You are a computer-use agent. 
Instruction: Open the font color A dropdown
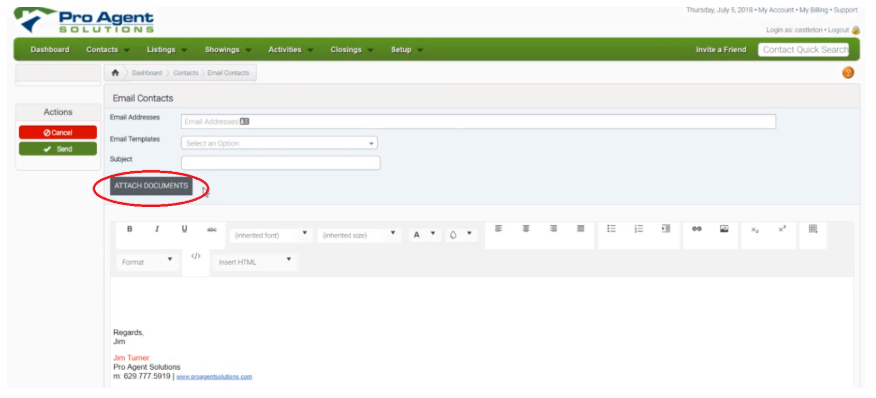pyautogui.click(x=424, y=235)
